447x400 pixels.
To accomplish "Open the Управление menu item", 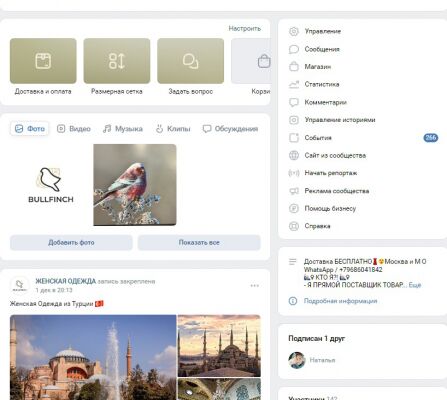I will 363,31.
